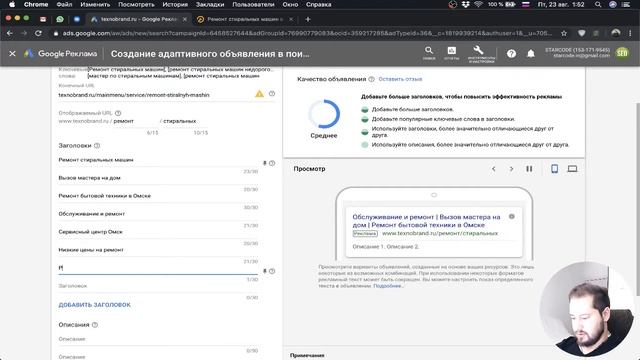Edit headline 'Ремонт бытовой техники в Омске'
This screenshot has width=640, height=360.
158,196
